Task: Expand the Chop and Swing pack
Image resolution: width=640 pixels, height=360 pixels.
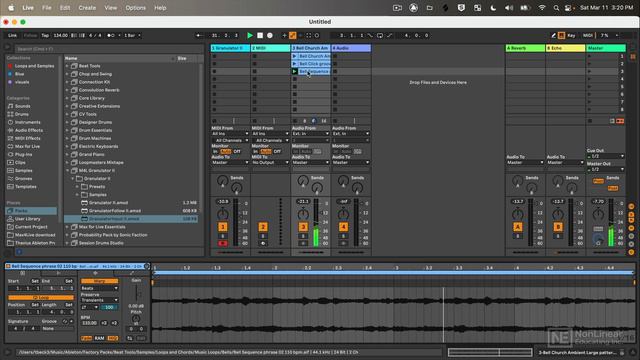Action: [x=67, y=74]
